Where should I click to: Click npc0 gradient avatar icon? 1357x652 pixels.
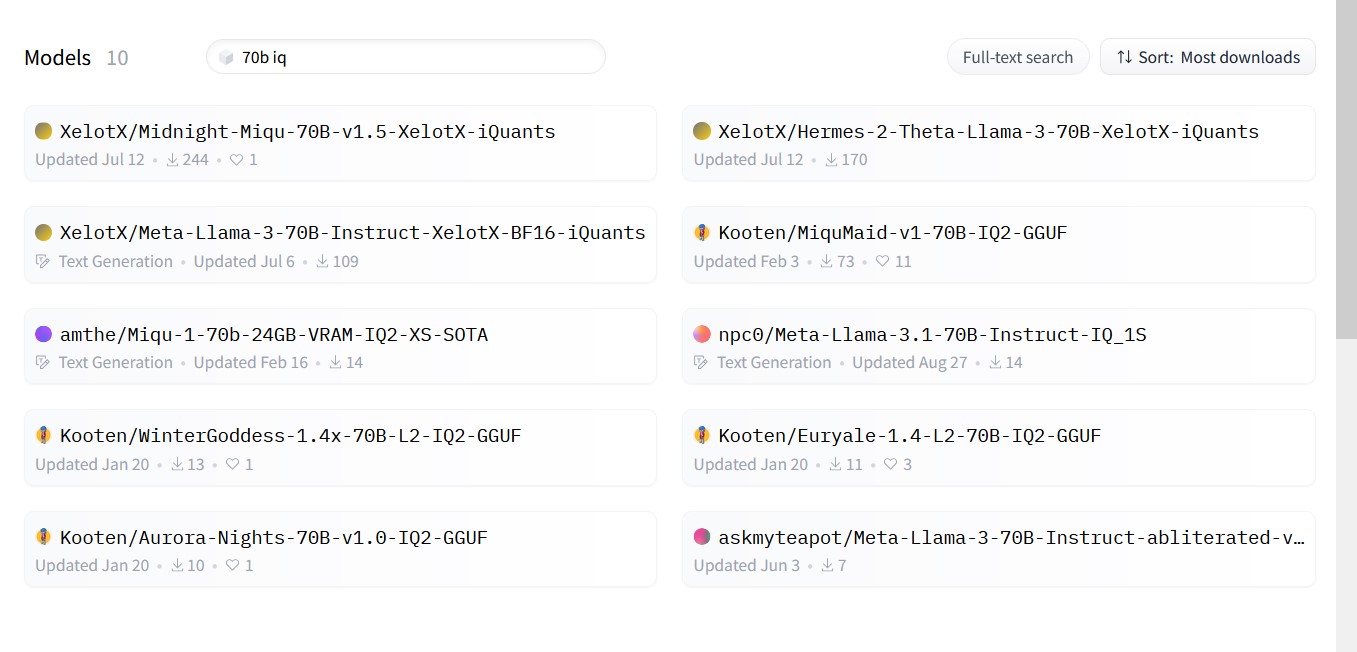(702, 334)
